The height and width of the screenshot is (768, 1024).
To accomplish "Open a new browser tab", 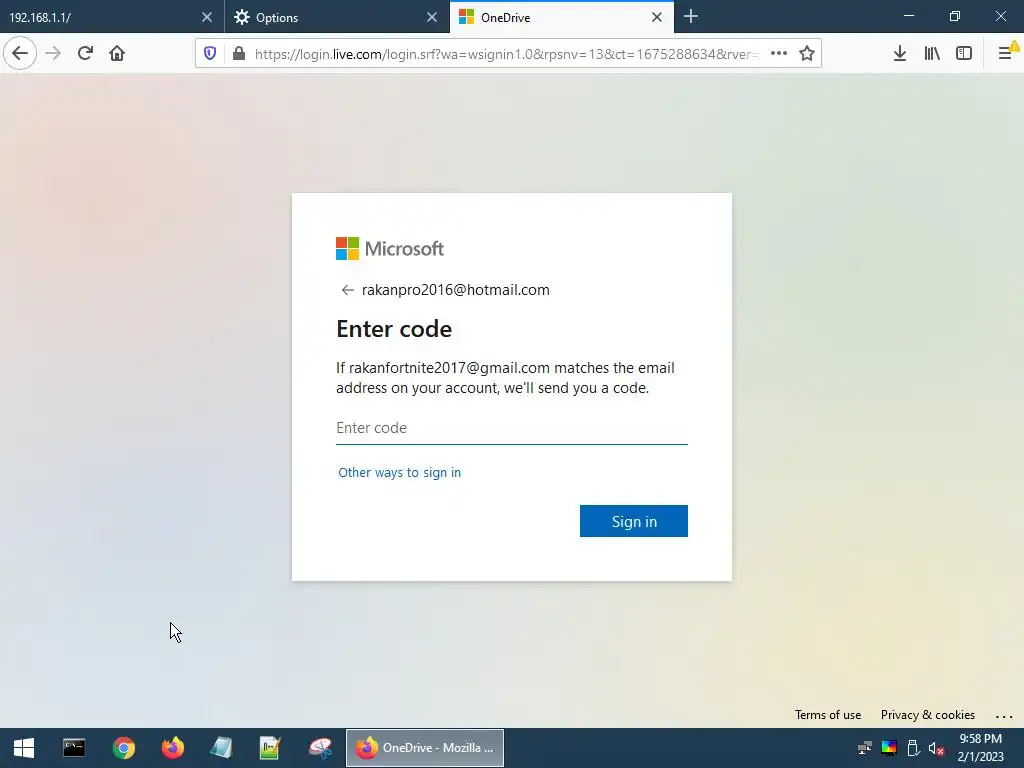I will pos(691,17).
